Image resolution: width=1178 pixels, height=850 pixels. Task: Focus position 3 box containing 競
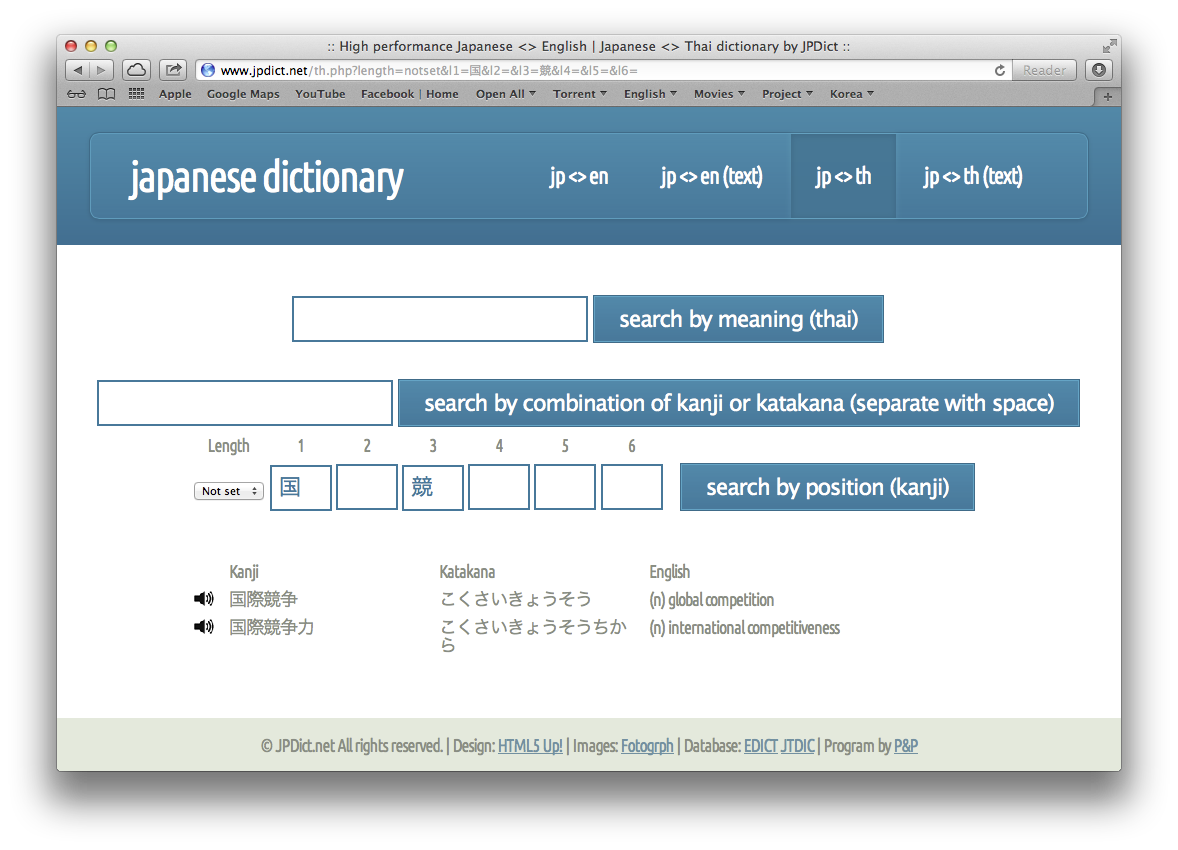click(x=433, y=487)
